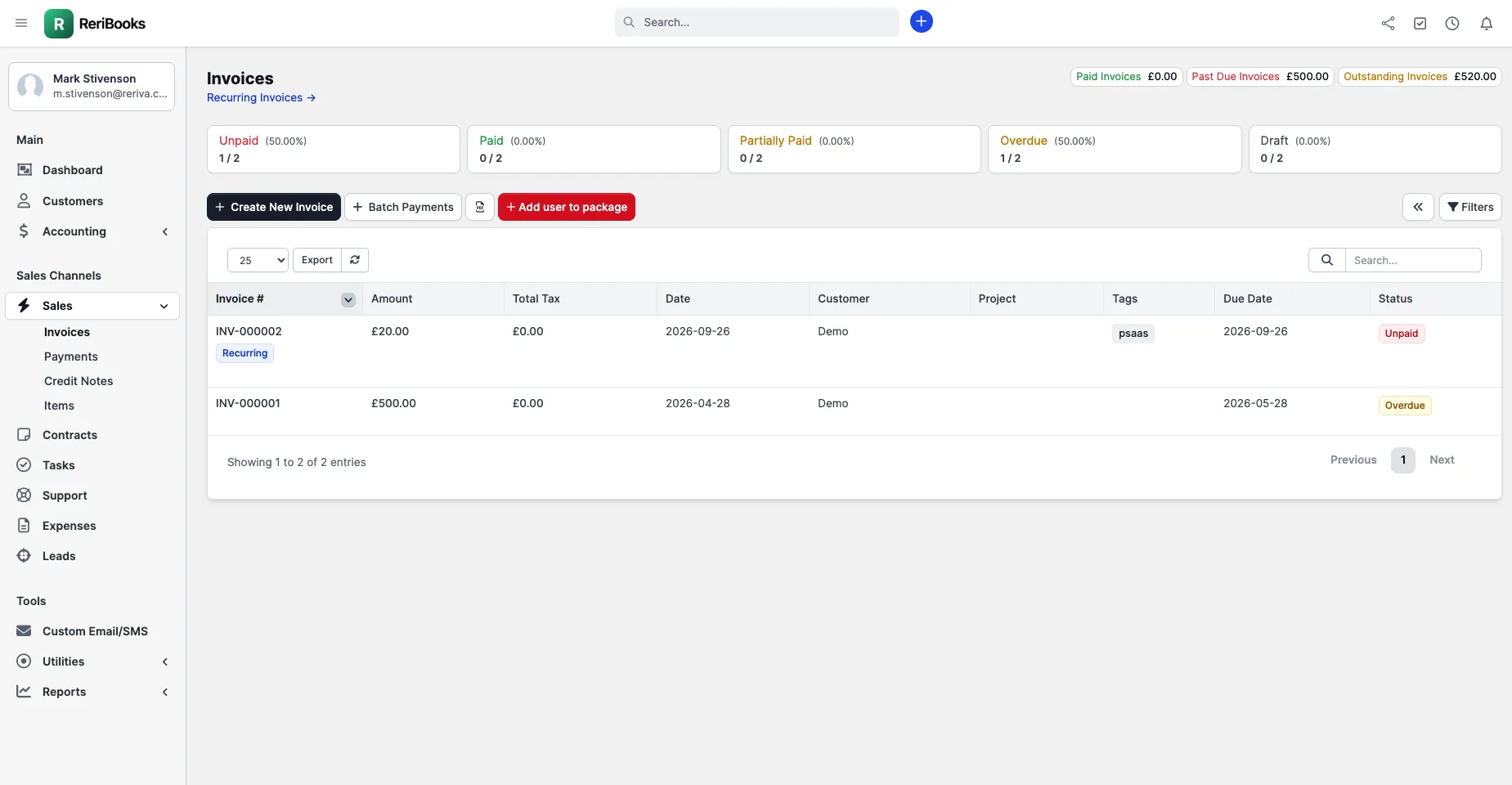The height and width of the screenshot is (785, 1512).
Task: Click Create New Invoice
Action: coord(274,207)
